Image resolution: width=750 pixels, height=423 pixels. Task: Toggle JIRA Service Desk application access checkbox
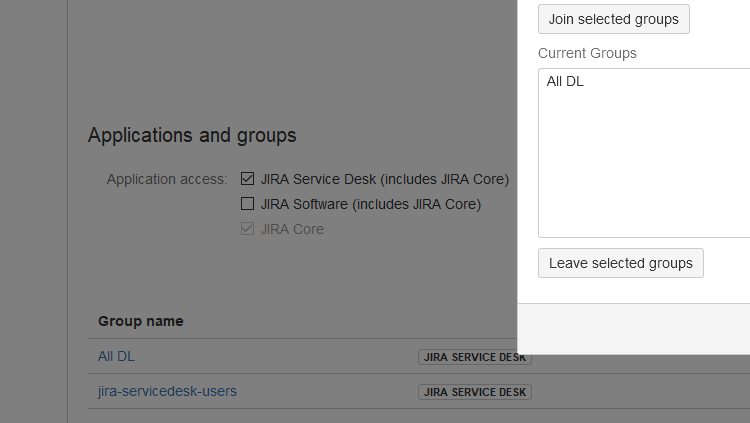[247, 178]
